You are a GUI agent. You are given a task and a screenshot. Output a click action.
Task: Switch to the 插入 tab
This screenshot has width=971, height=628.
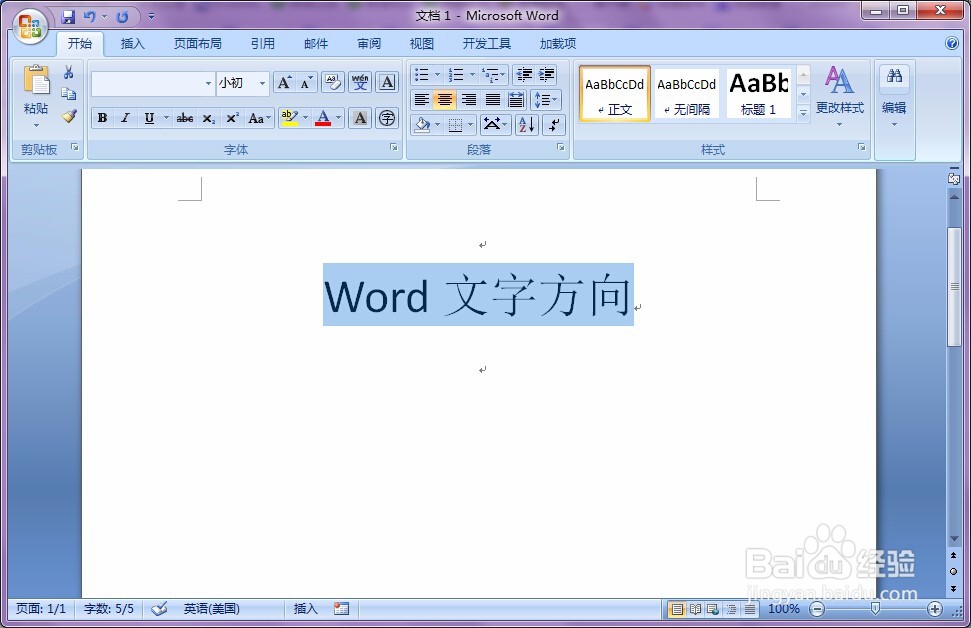(132, 43)
